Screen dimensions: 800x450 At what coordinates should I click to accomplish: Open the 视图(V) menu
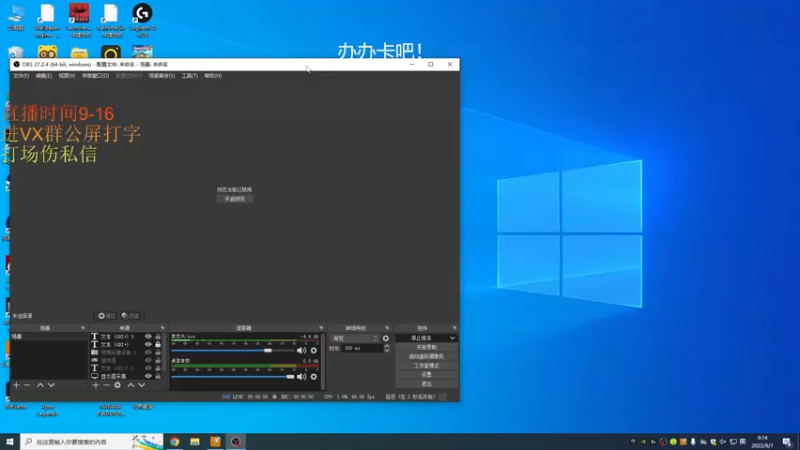point(67,76)
